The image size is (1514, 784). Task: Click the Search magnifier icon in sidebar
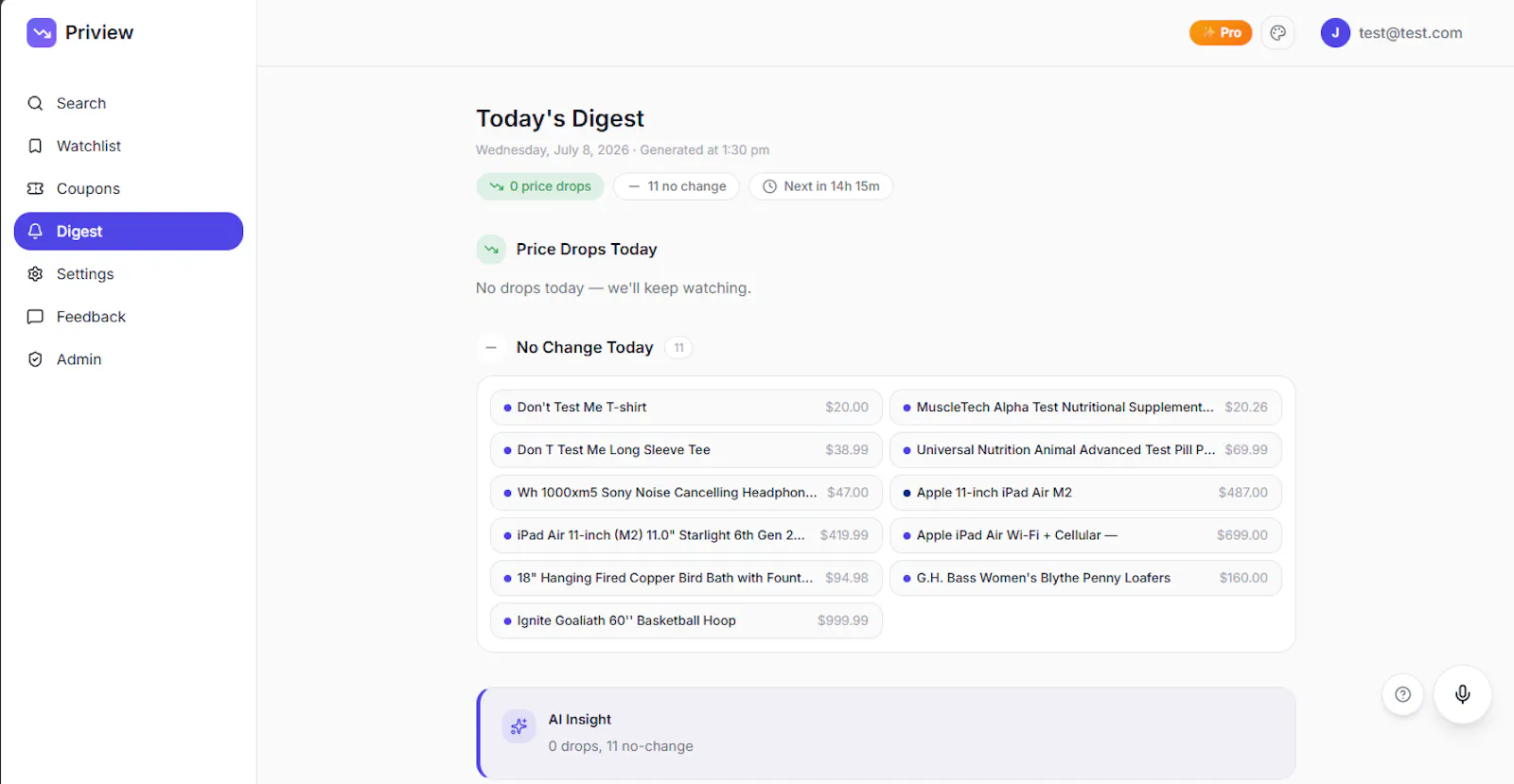[35, 103]
